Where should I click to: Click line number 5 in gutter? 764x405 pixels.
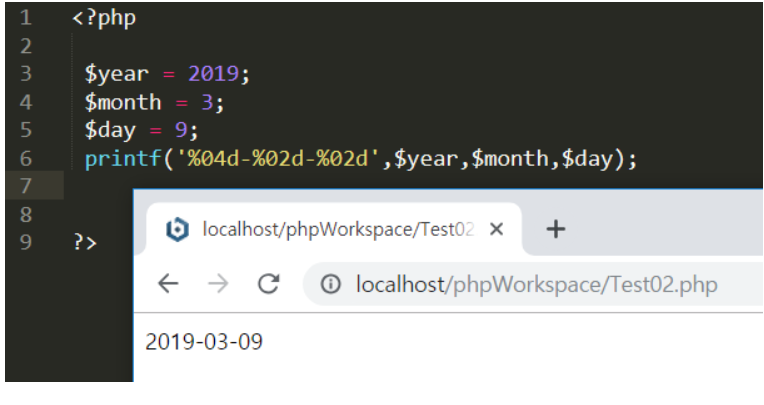(25, 130)
